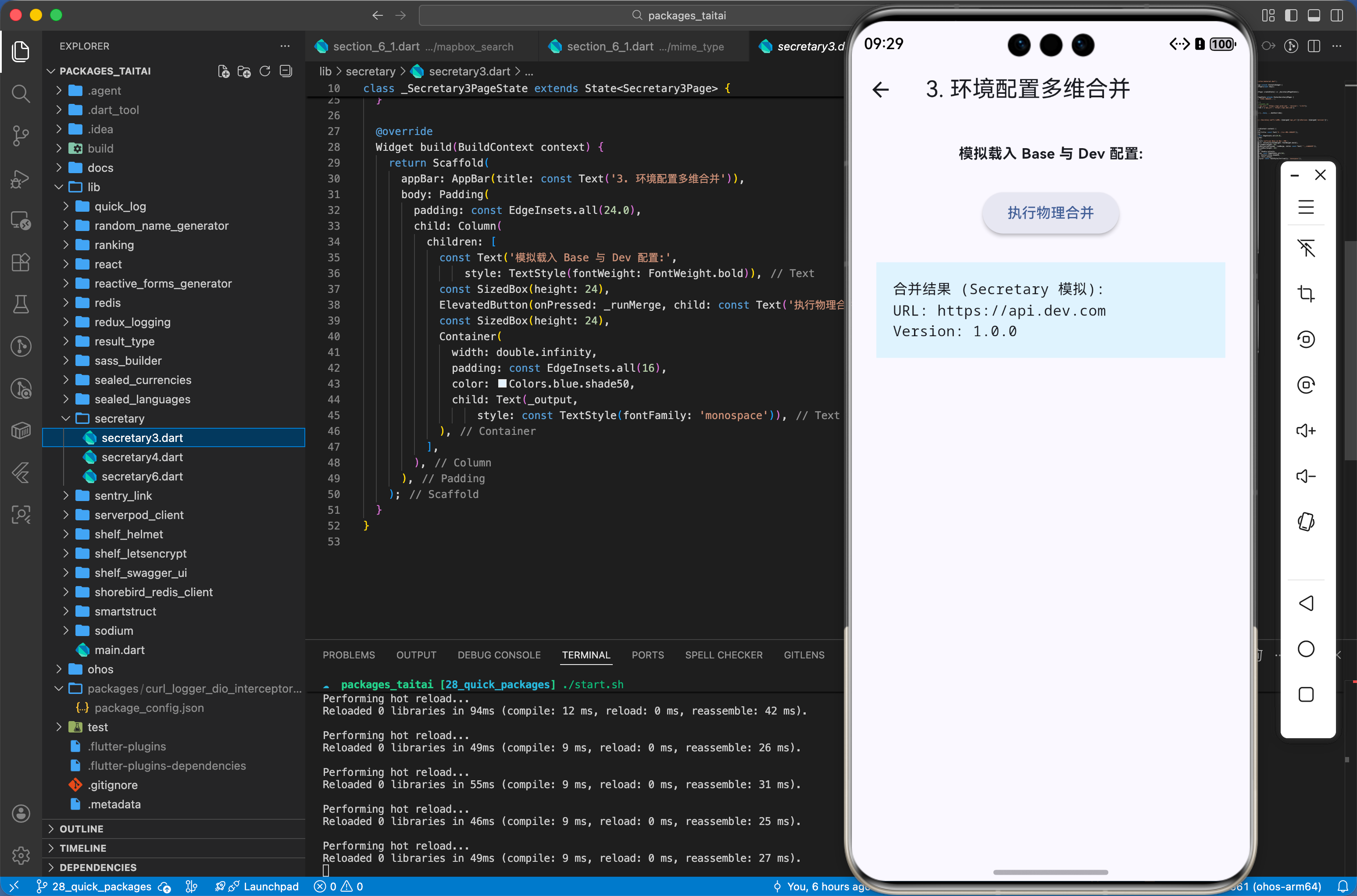Viewport: 1357px width, 896px height.
Task: Click the emulator screenshot crop icon
Action: 1306,294
